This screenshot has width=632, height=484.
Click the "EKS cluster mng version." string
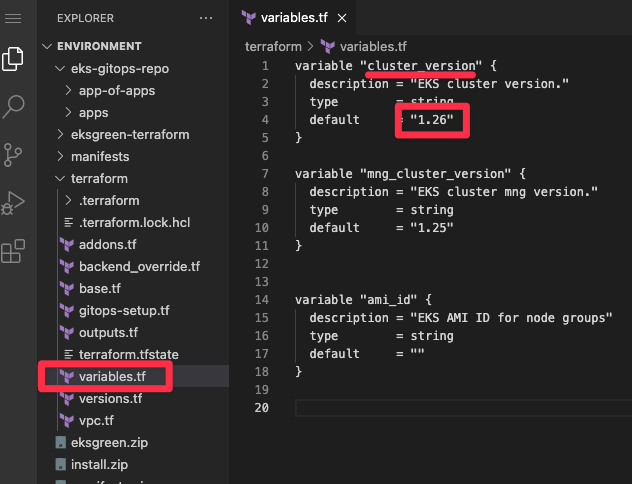click(x=504, y=192)
